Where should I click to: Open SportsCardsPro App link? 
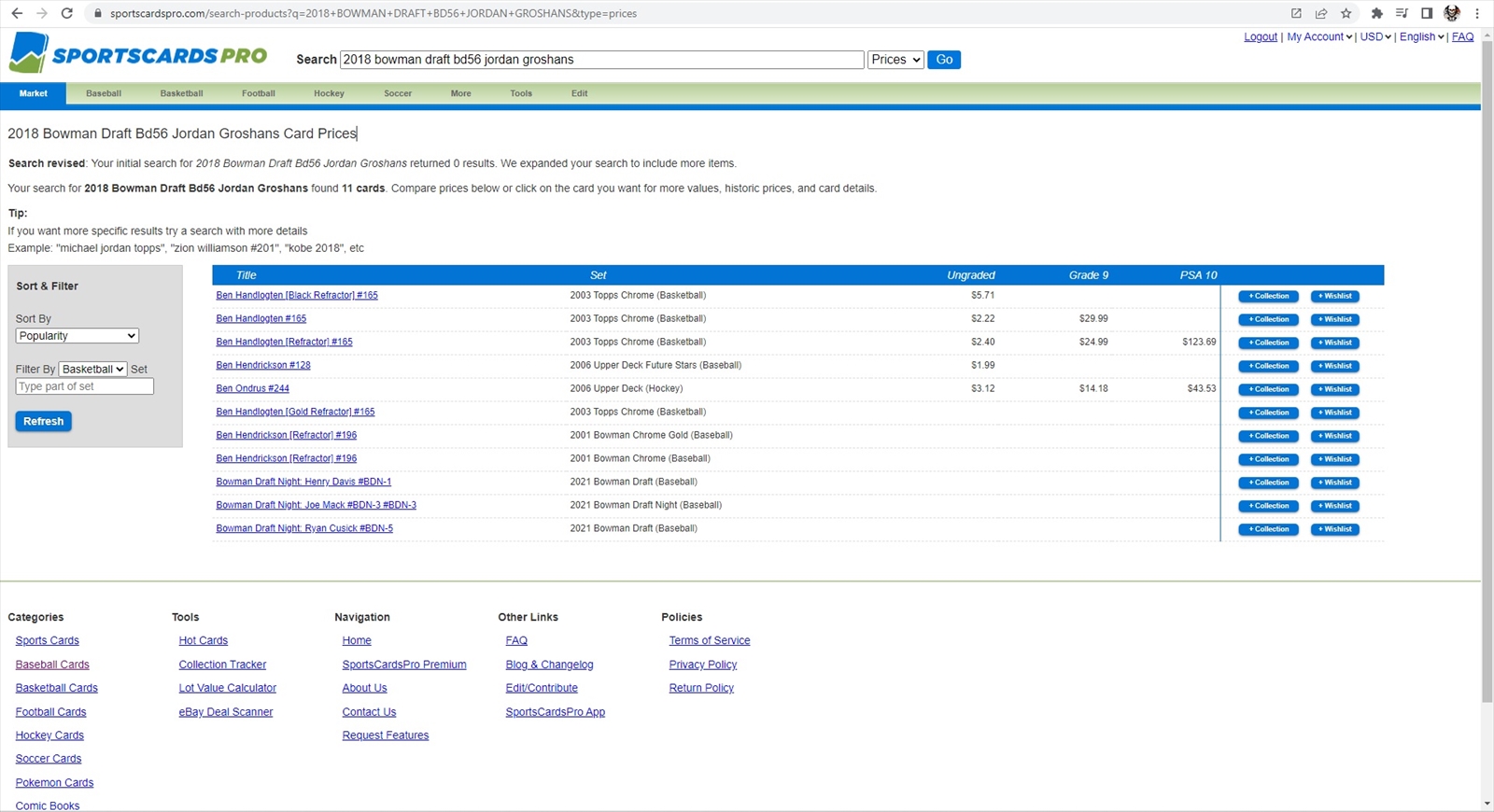click(556, 713)
